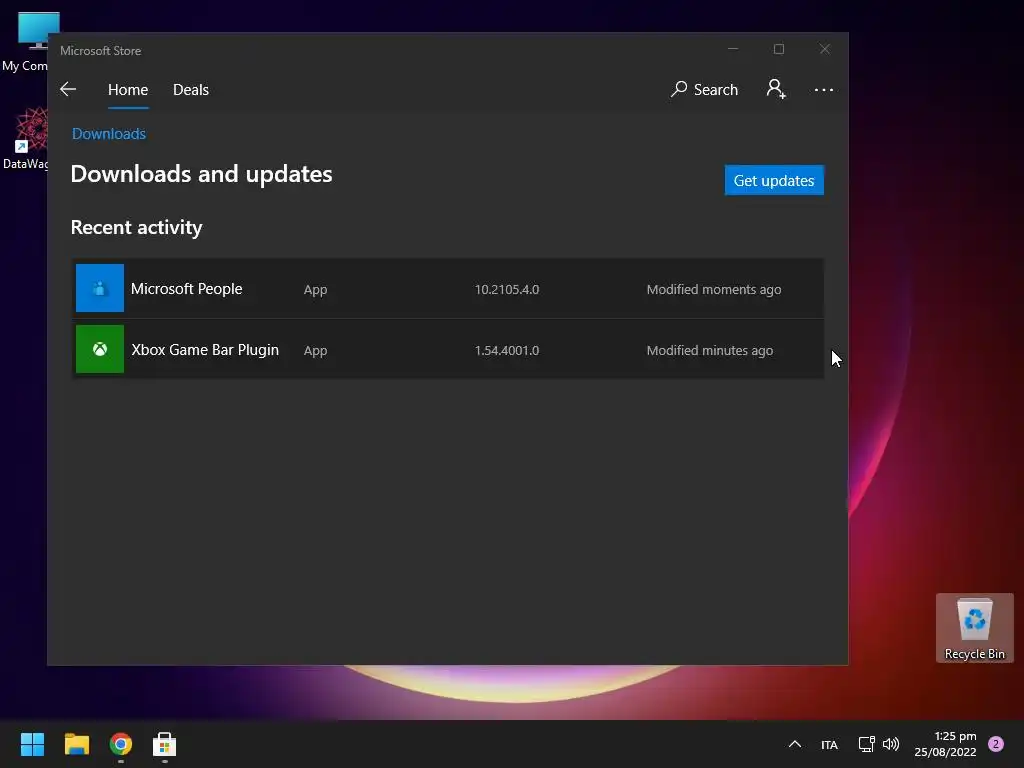The height and width of the screenshot is (768, 1024).
Task: Open the volume tray icon
Action: pyautogui.click(x=891, y=744)
